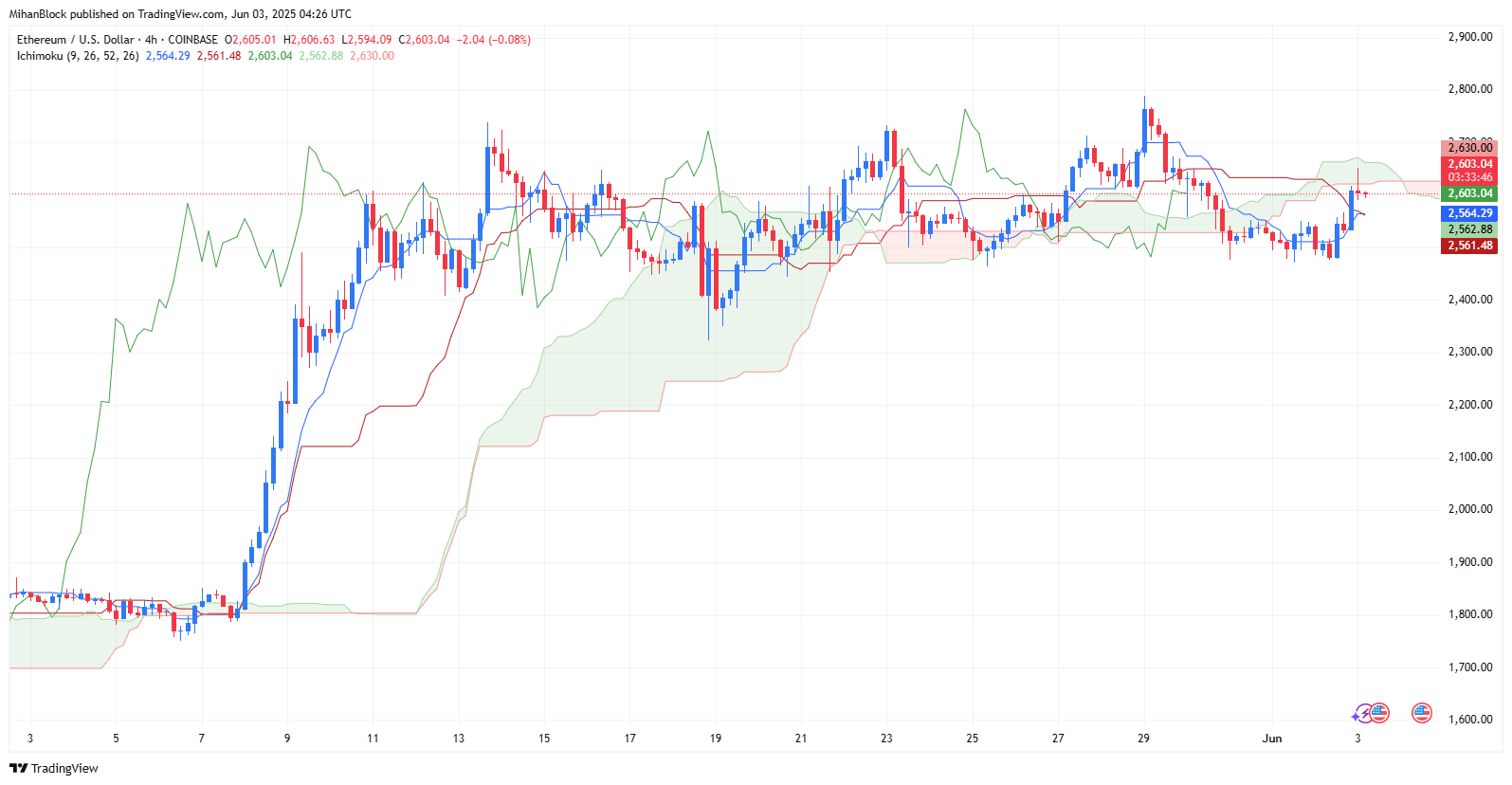Click the dark red 2,561.48 axis tag

point(1469,246)
